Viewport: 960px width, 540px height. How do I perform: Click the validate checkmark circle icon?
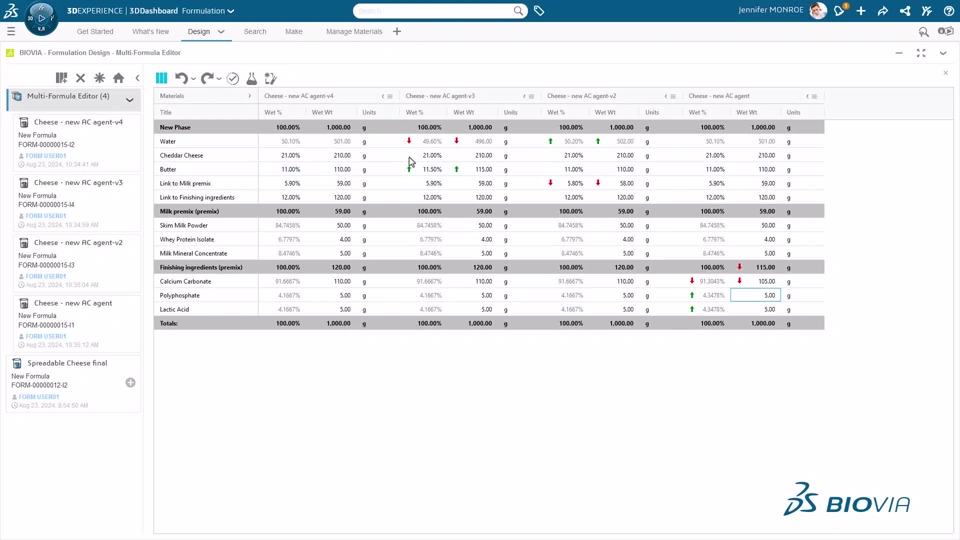pos(233,78)
